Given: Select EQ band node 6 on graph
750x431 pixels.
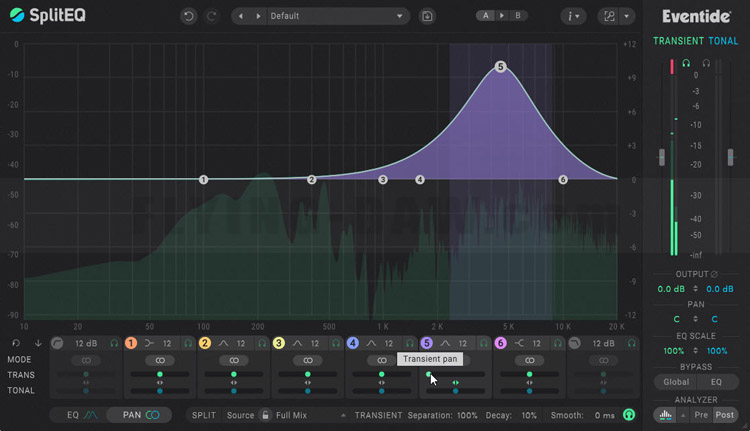Looking at the screenshot, I should pos(563,180).
